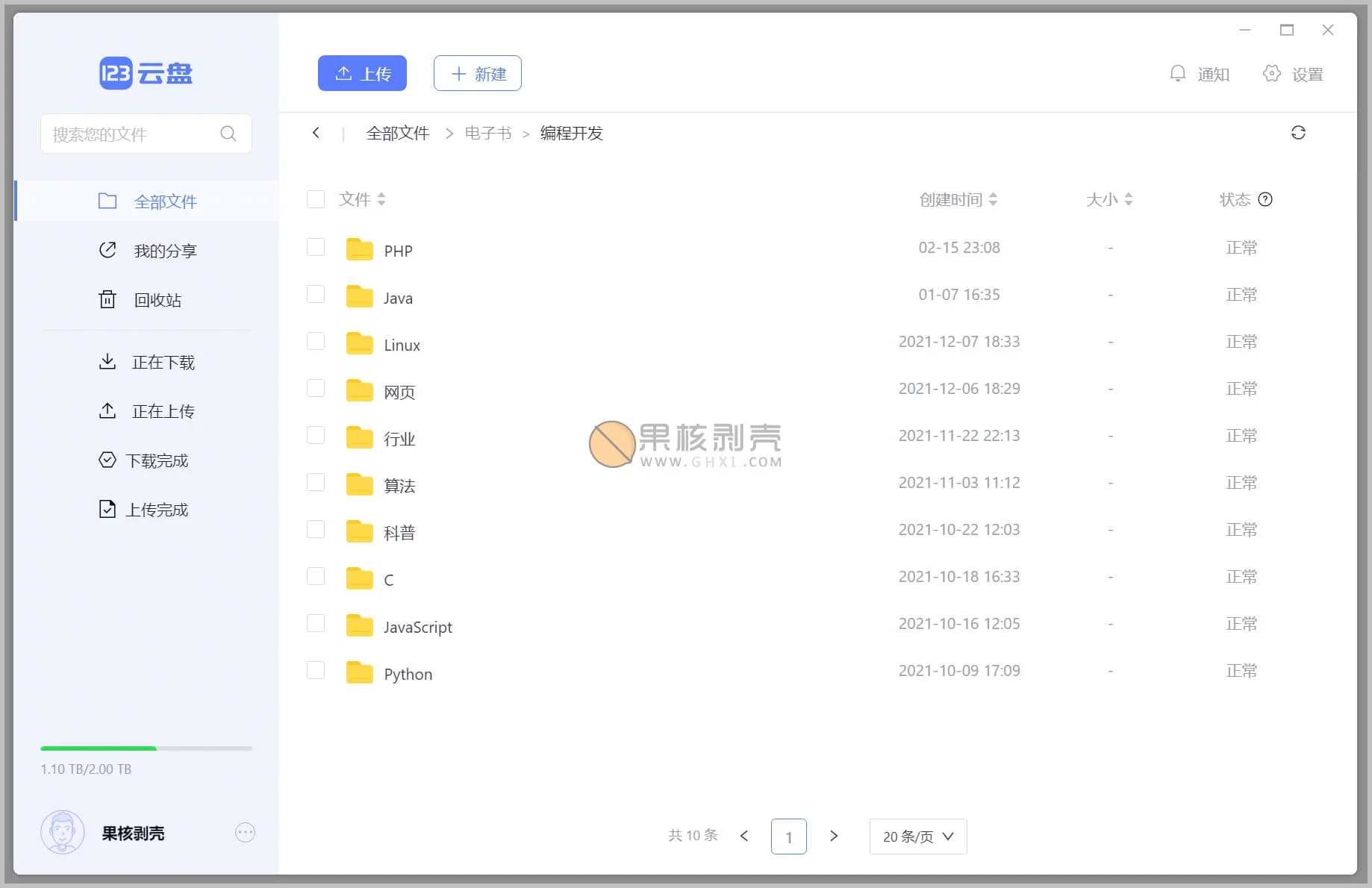Click the 状态 help question mark icon

click(x=1265, y=199)
